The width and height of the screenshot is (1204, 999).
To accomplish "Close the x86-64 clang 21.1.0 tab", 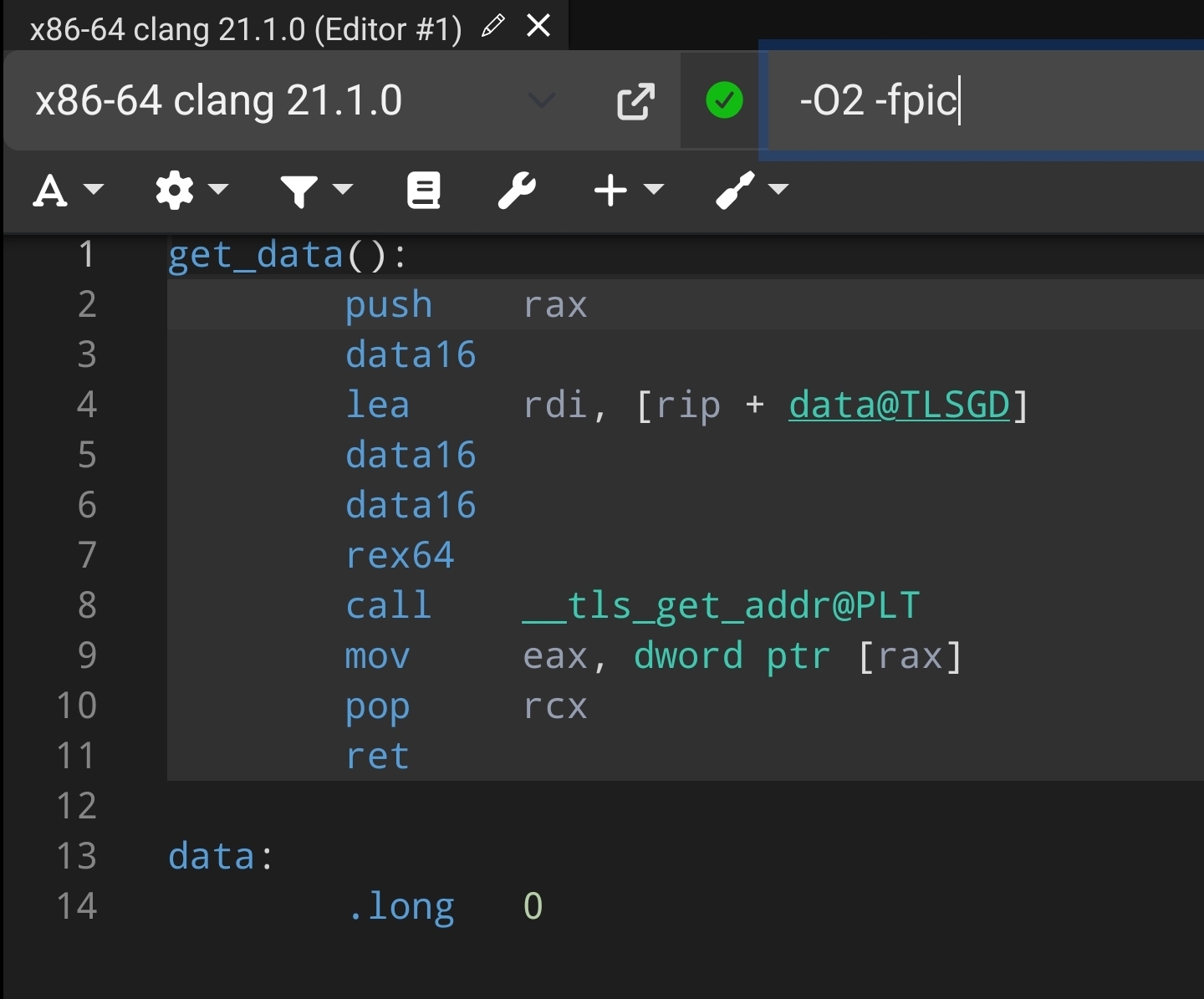I will click(539, 26).
